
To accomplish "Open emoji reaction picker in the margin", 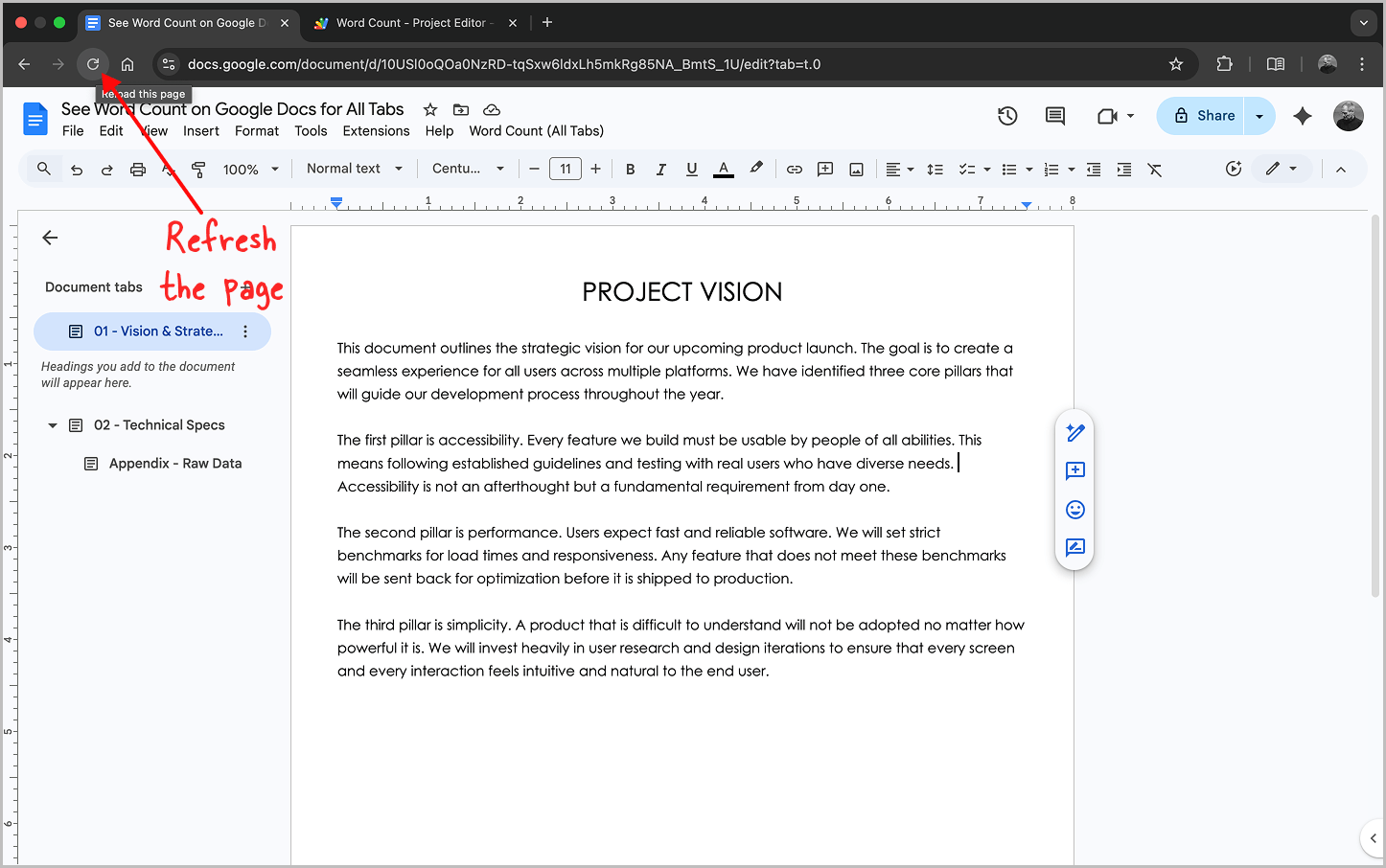I will point(1074,509).
